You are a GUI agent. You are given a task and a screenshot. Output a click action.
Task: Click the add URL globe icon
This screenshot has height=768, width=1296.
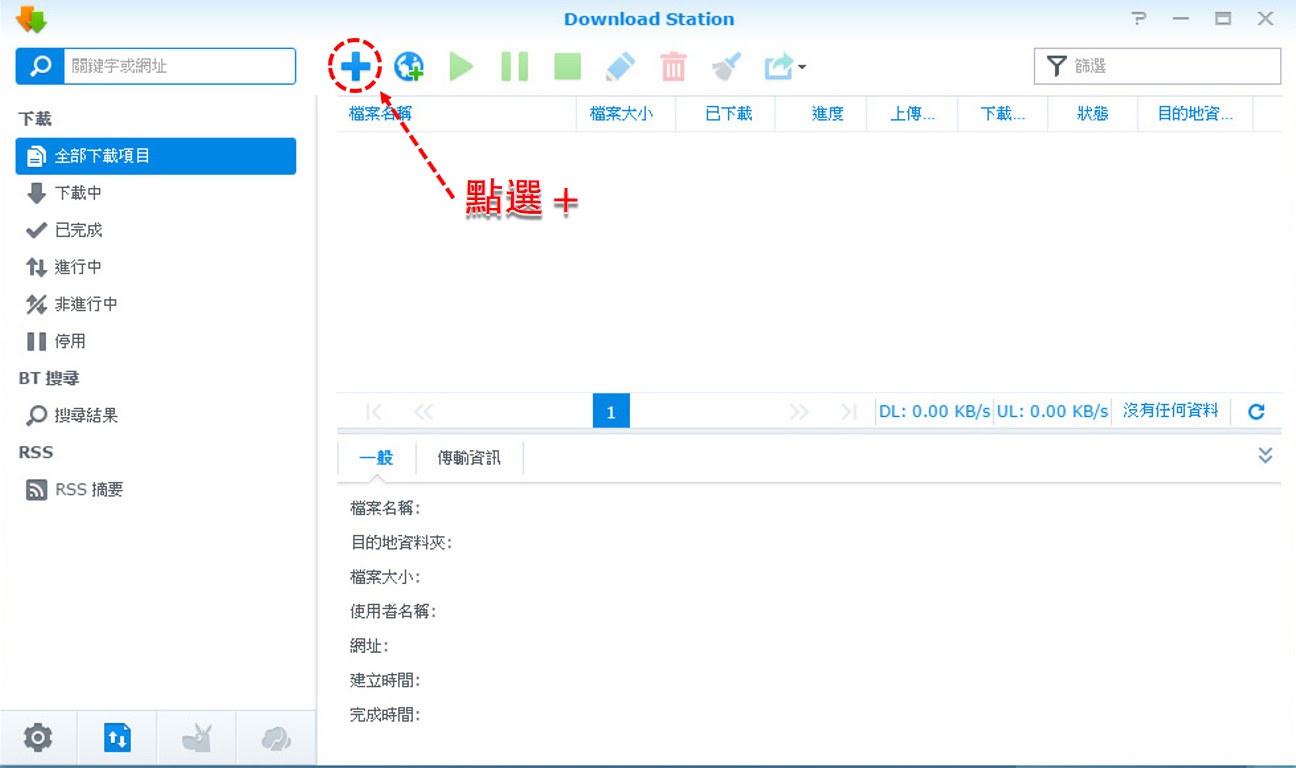coord(409,67)
